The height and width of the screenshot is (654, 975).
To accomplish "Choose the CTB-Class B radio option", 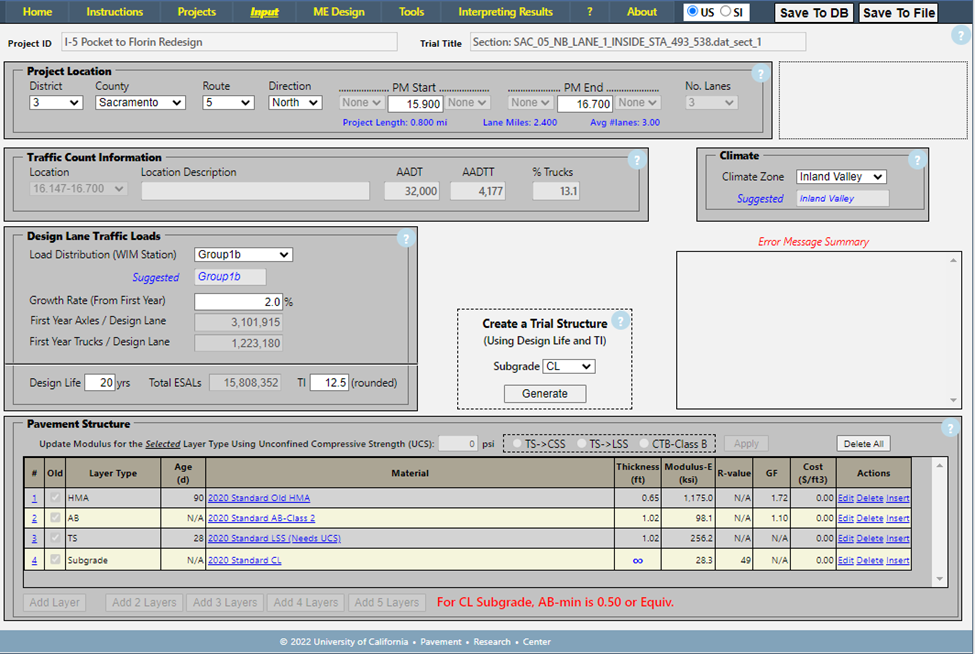I will [643, 443].
